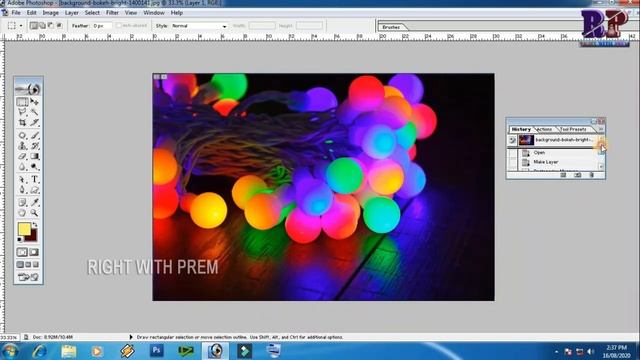The image size is (640, 360).
Task: Select the Hand tool
Action: [22, 213]
